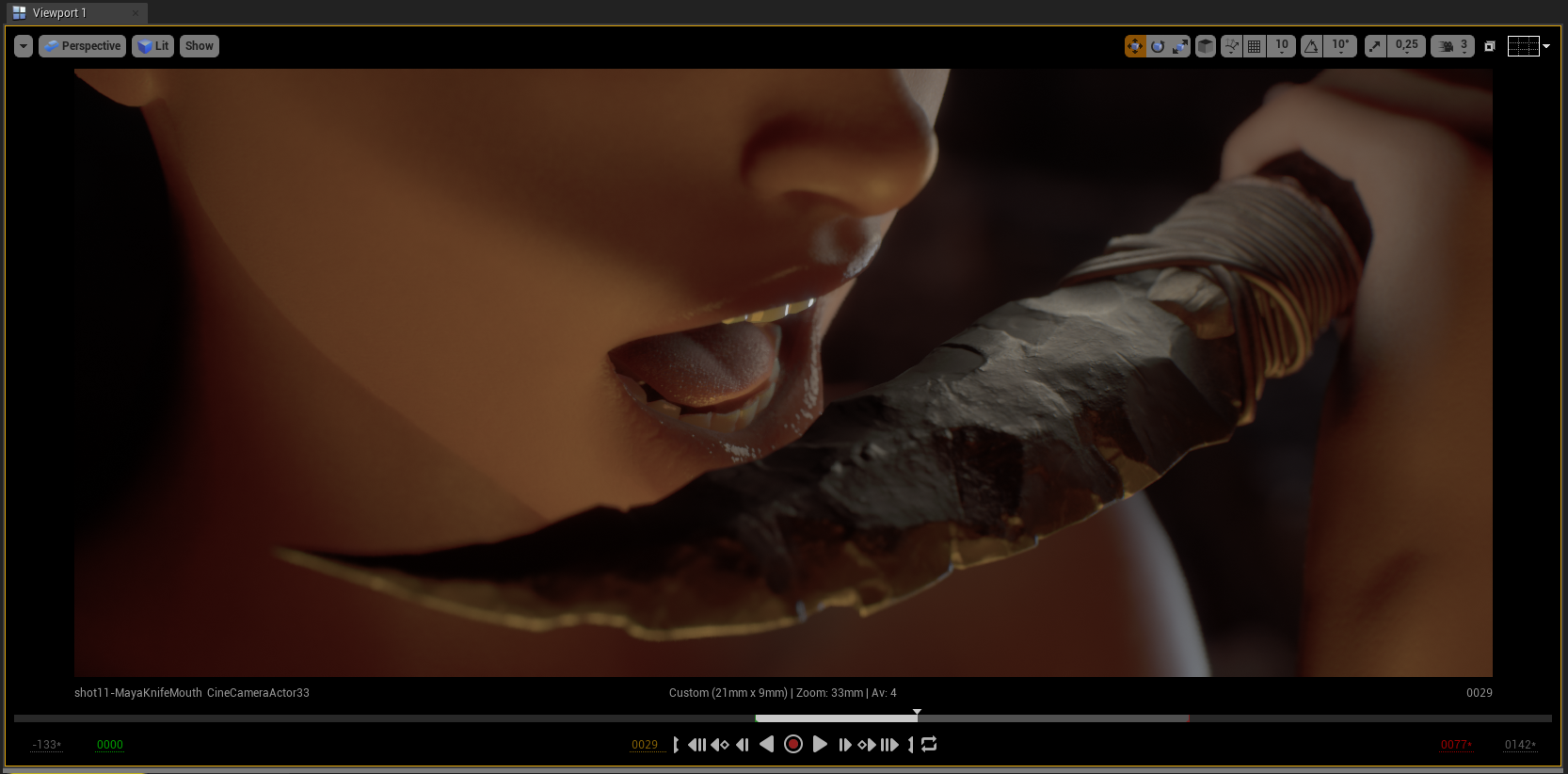Jump to the start of playback range
The image size is (1568, 774).
coord(696,745)
